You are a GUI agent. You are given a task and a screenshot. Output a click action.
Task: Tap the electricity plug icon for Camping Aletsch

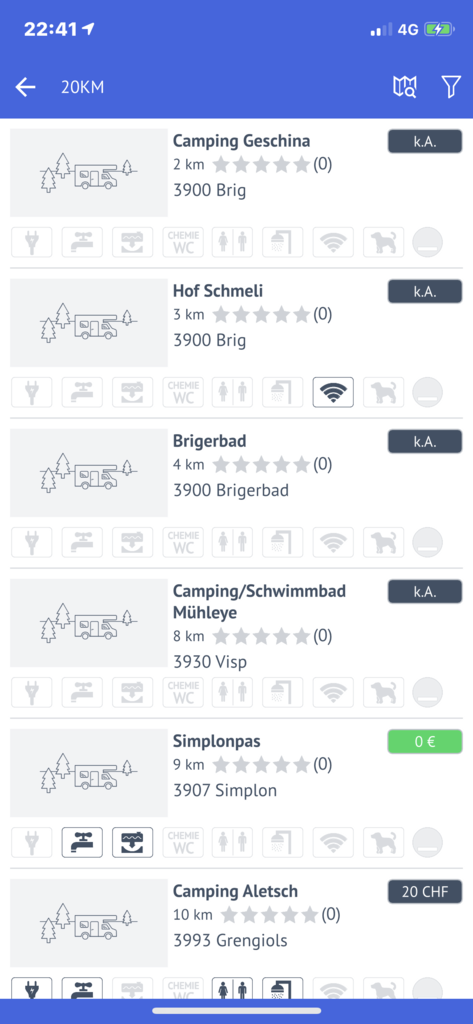(32, 987)
